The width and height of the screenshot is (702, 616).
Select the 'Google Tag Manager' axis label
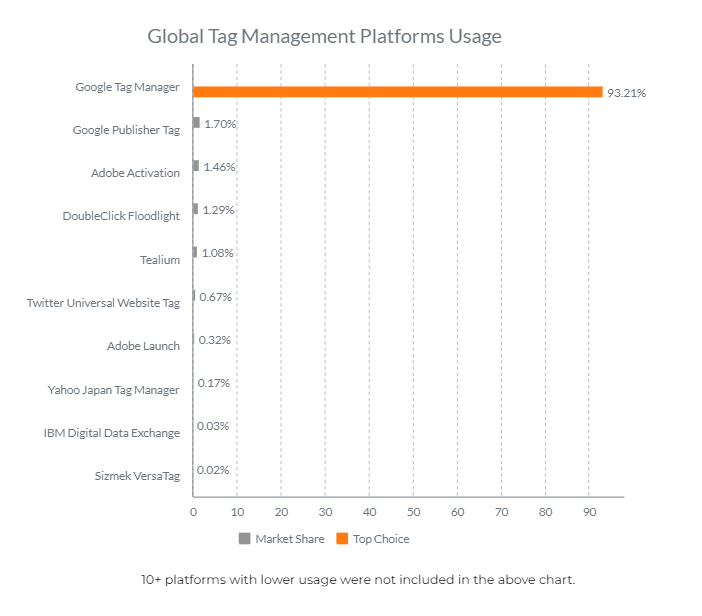(127, 87)
